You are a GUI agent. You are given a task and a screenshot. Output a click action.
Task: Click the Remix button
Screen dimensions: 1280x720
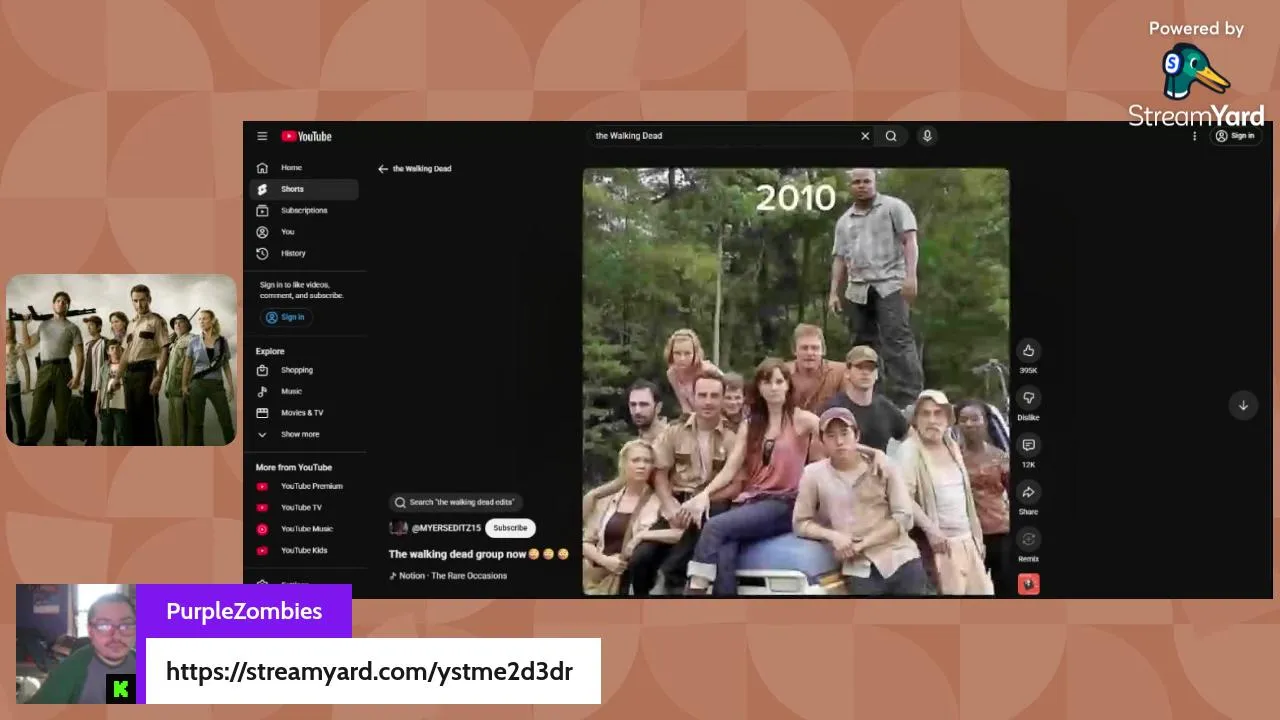(1028, 539)
